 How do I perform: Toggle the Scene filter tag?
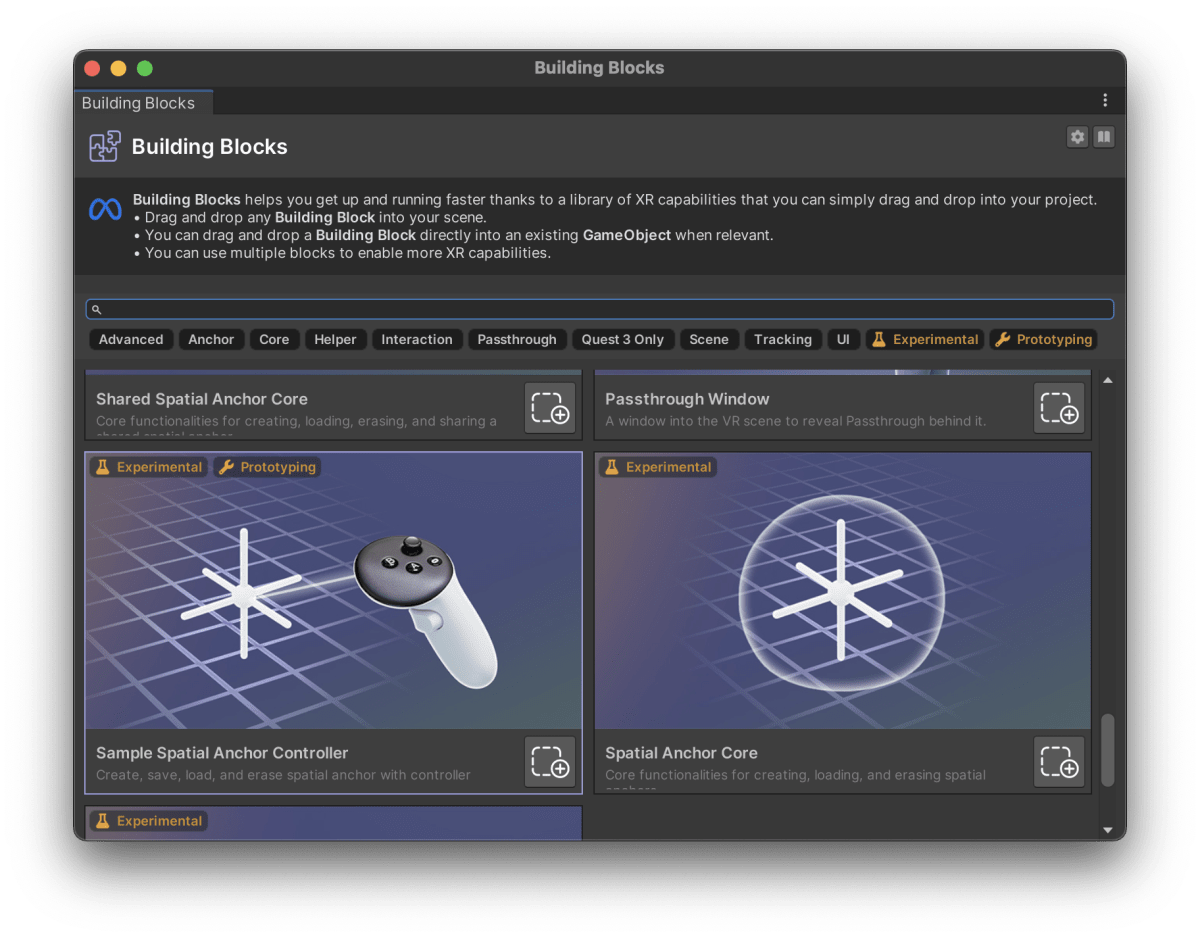(x=709, y=340)
